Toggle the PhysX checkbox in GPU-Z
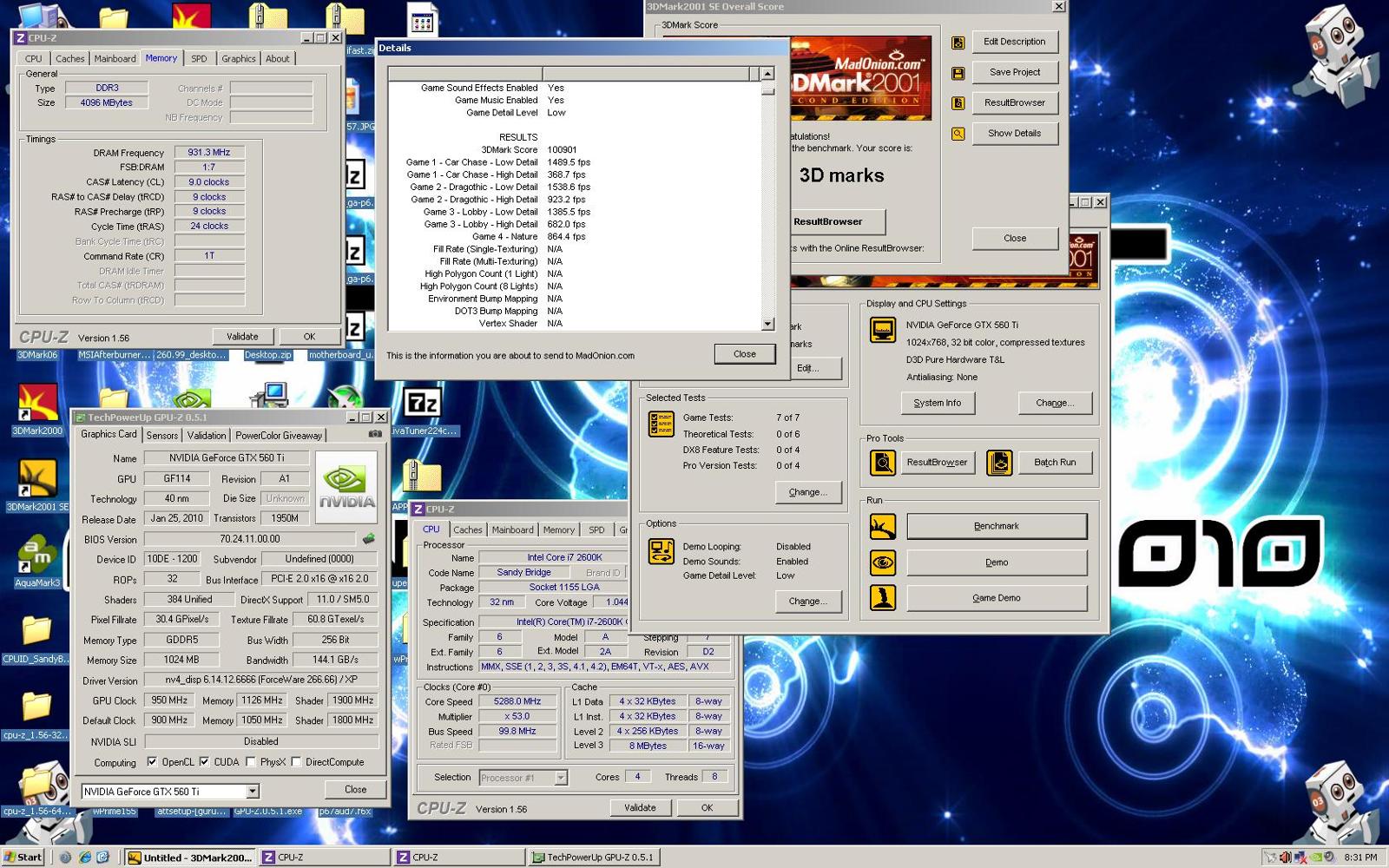This screenshot has height=868, width=1389. click(250, 762)
